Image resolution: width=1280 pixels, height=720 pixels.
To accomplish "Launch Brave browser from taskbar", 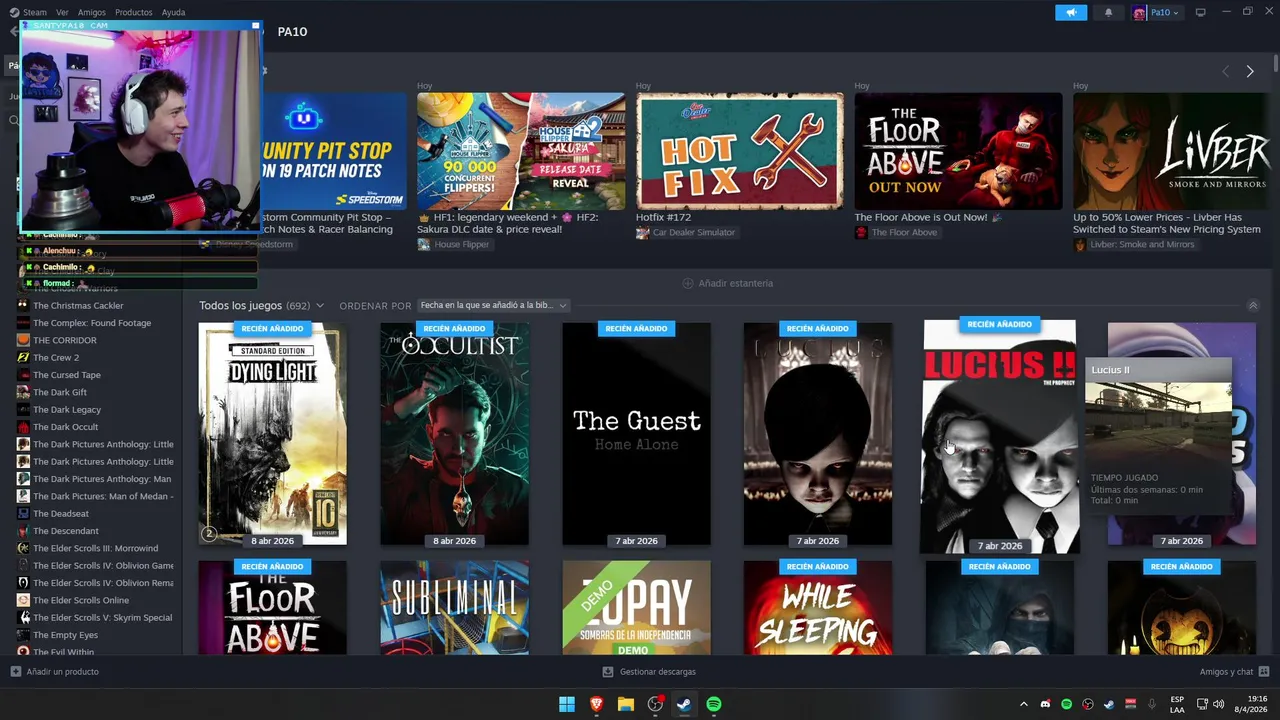I will tap(597, 704).
